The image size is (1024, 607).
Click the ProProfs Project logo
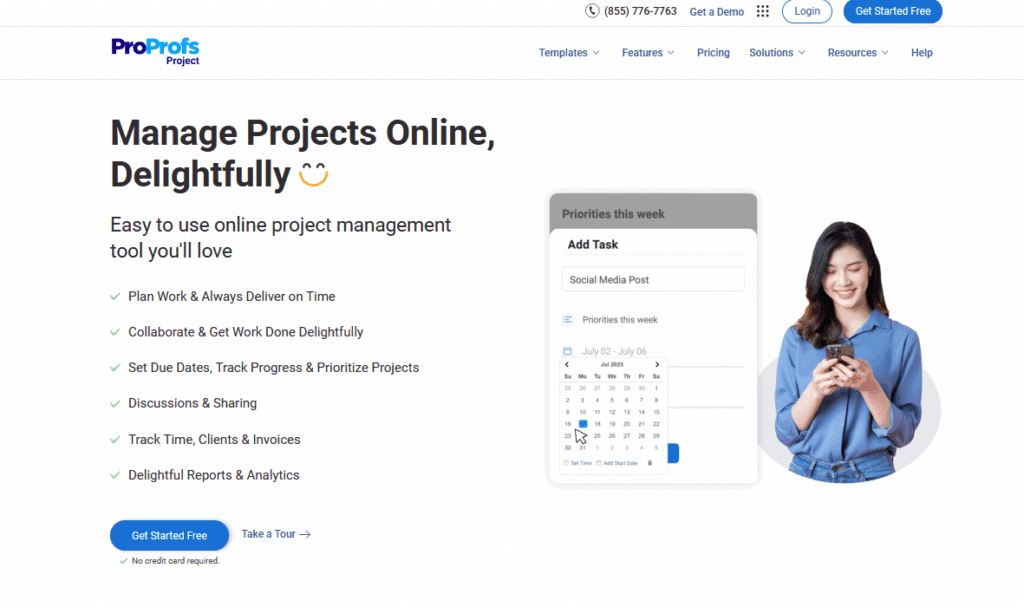(155, 51)
